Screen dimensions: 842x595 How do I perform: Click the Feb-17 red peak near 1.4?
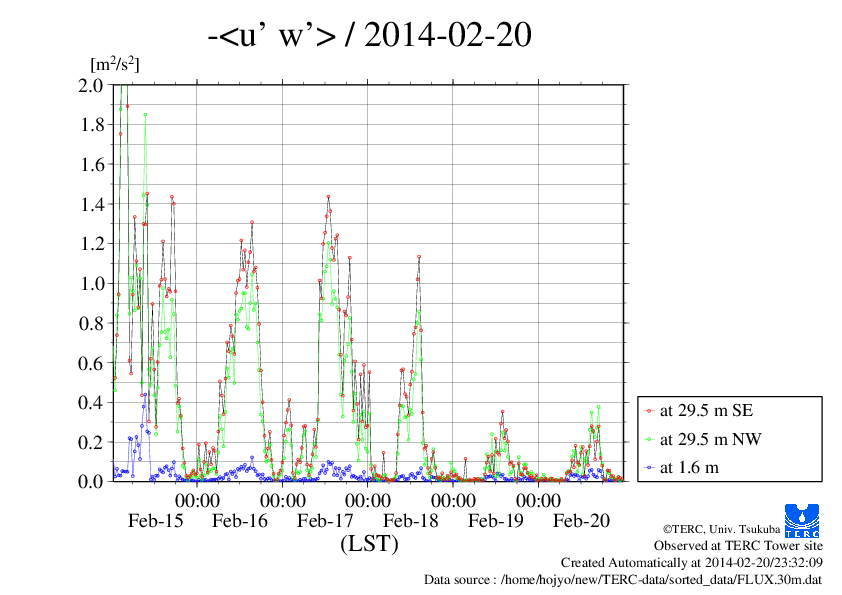tap(328, 197)
